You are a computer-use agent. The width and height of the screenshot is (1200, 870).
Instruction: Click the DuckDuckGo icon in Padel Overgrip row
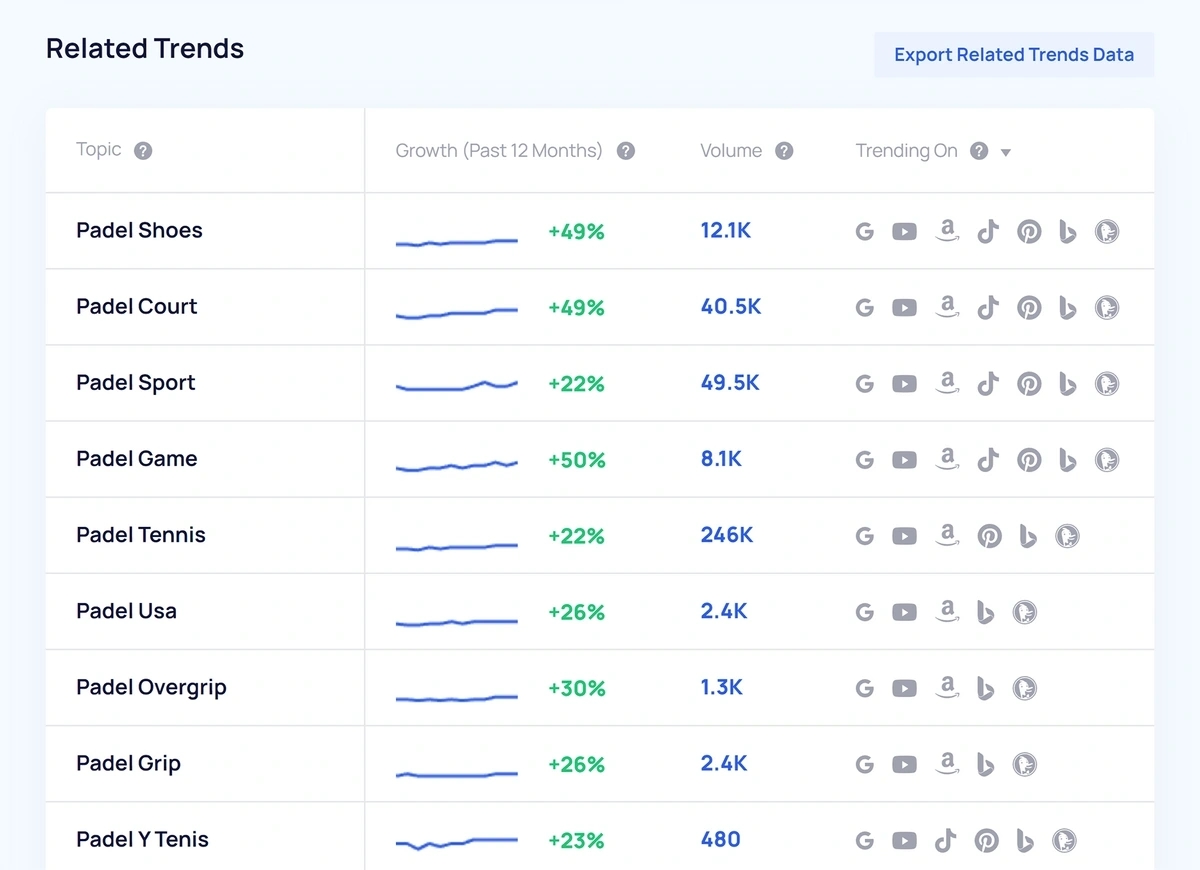(x=1024, y=688)
